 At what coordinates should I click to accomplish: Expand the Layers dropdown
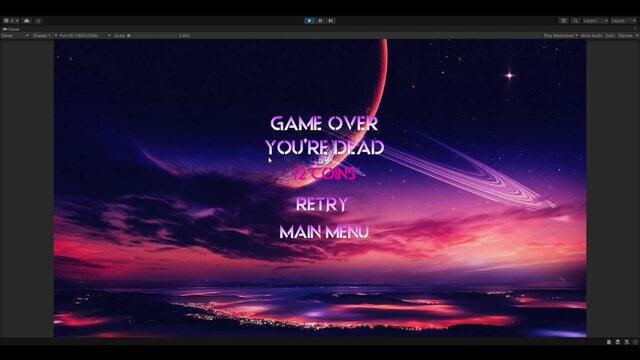click(596, 20)
